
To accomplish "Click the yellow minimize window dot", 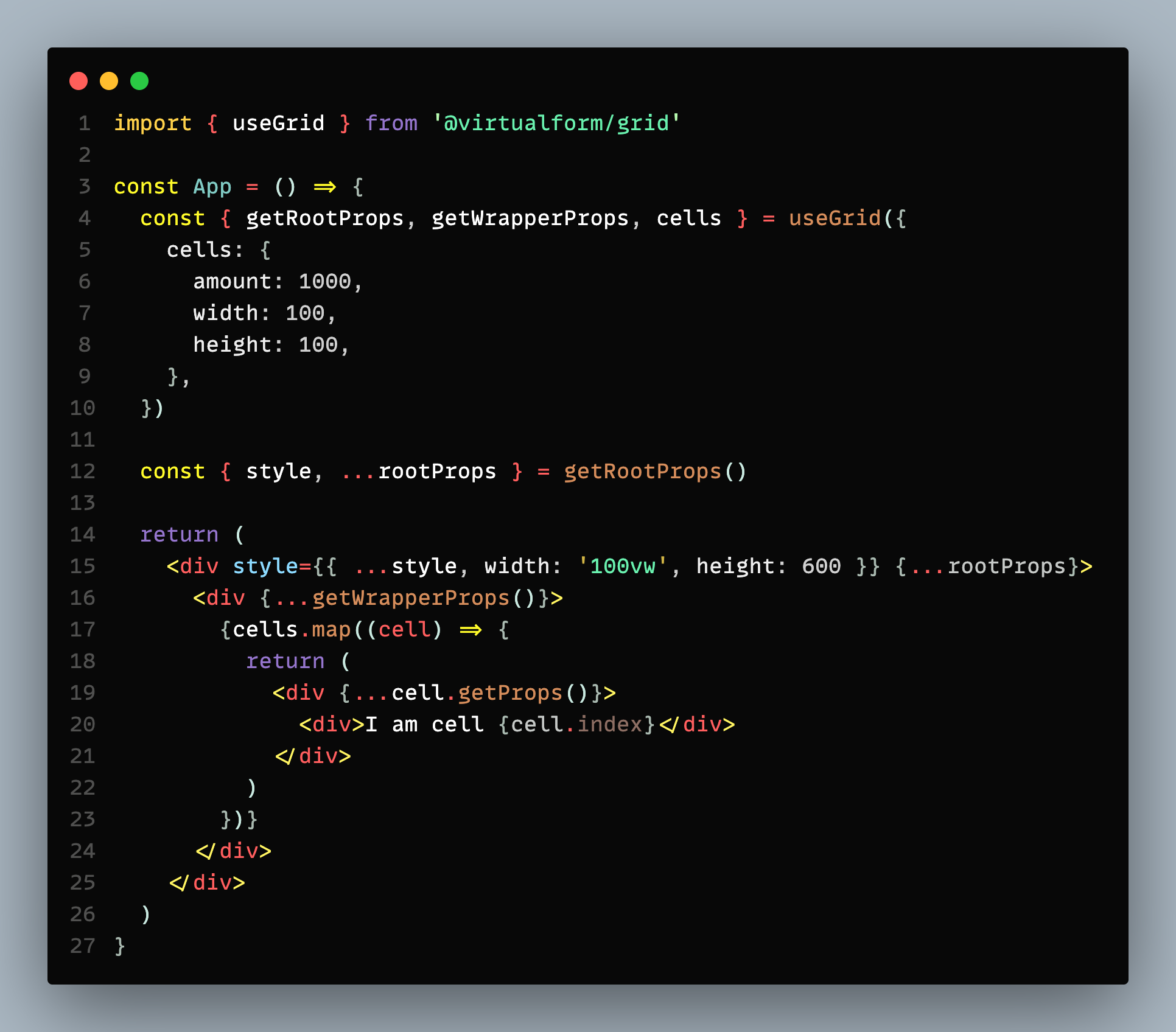I will (109, 81).
